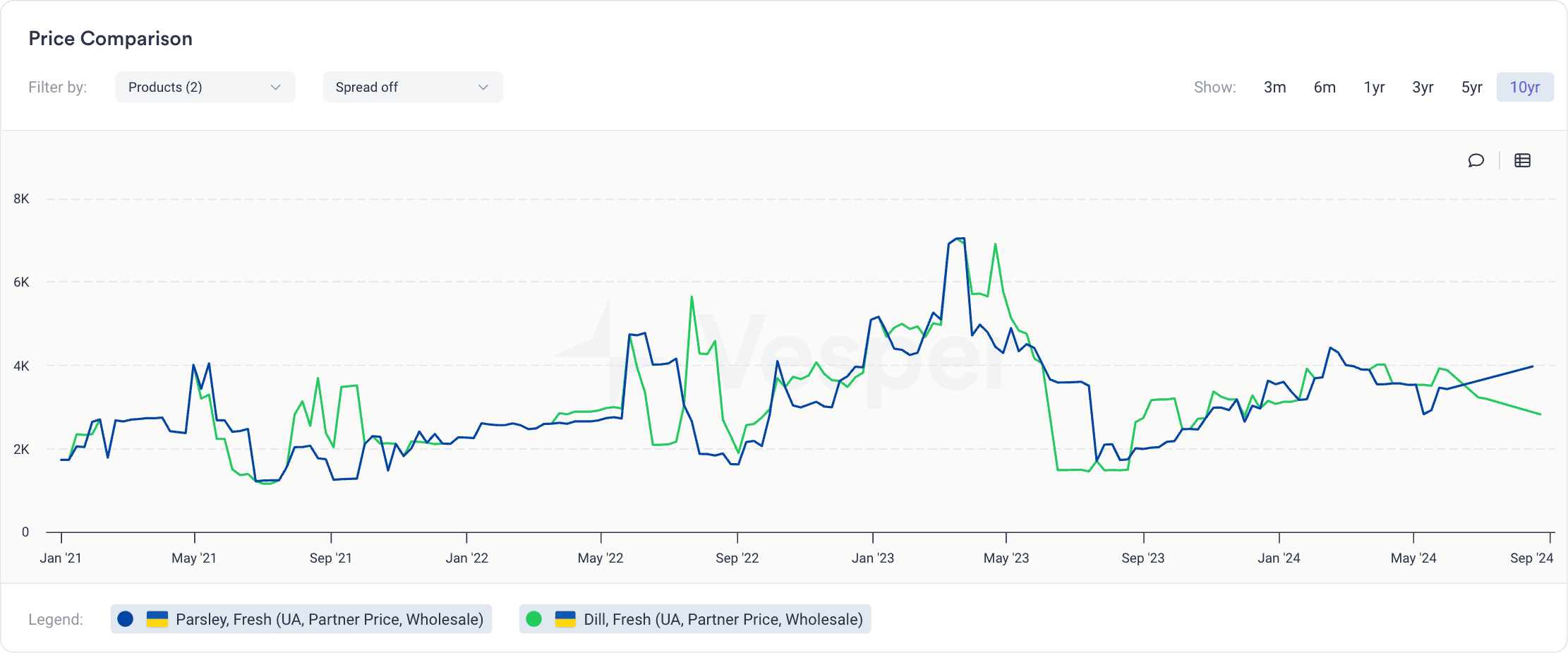Select the 10yr time range
This screenshot has width=1568, height=653.
pyautogui.click(x=1525, y=87)
